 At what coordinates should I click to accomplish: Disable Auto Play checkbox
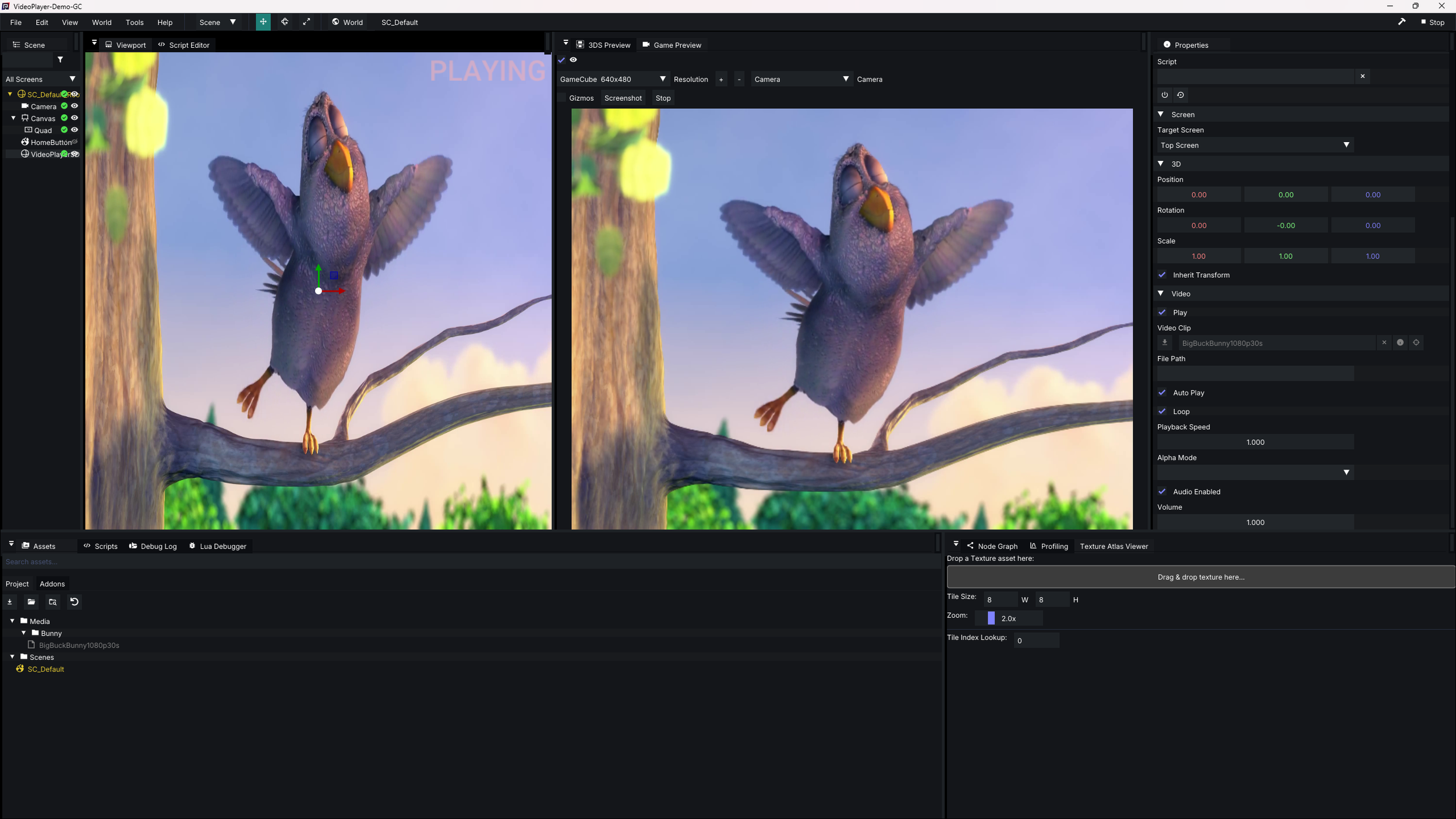click(x=1162, y=393)
